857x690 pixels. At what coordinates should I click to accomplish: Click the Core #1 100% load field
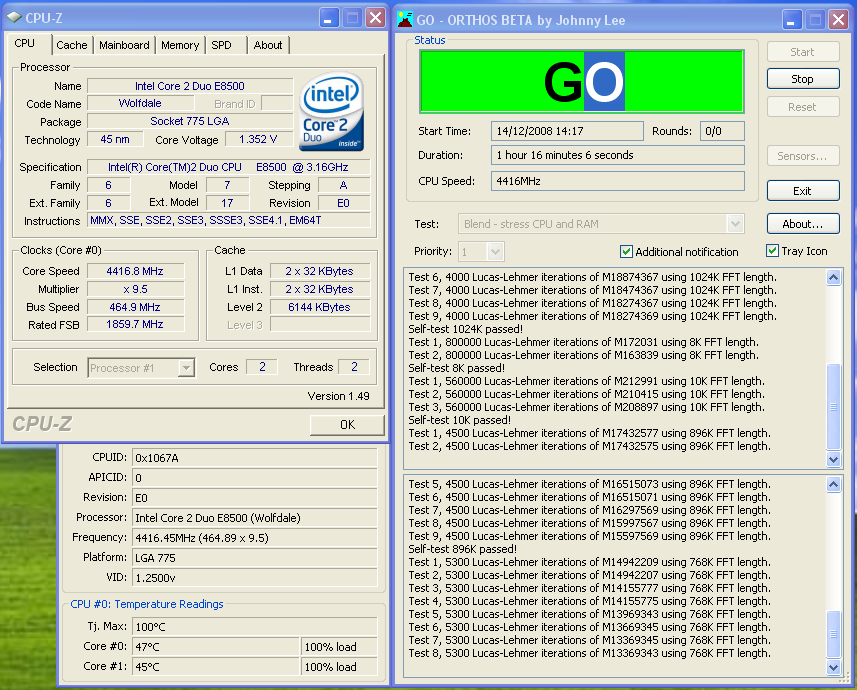pyautogui.click(x=339, y=667)
